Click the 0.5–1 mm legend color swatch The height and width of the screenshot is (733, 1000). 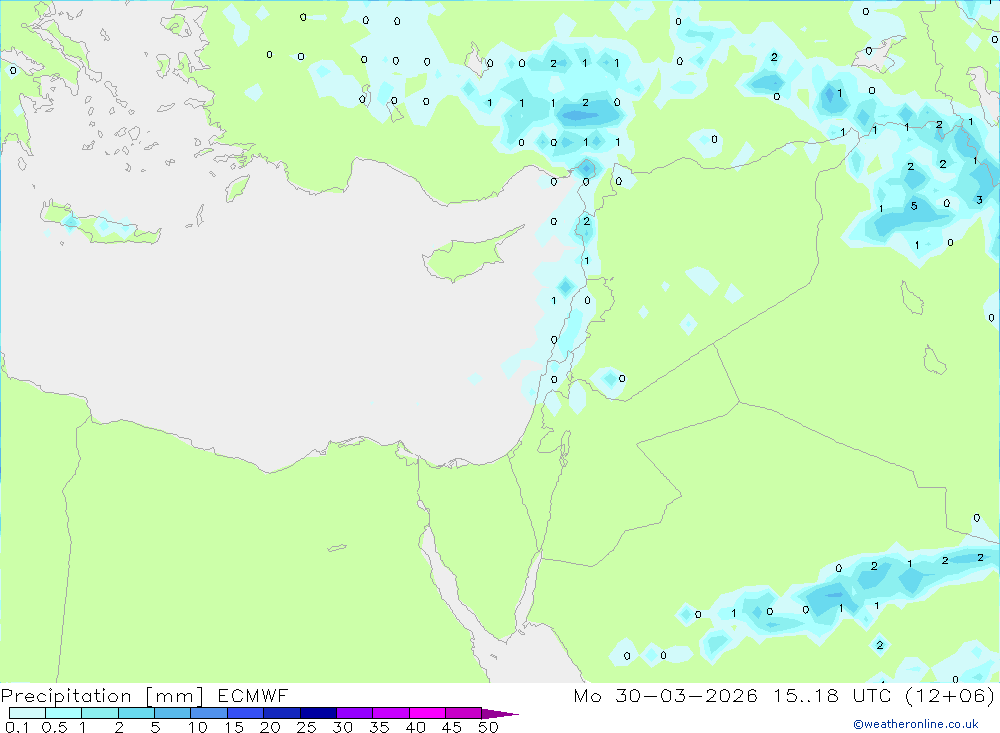pyautogui.click(x=63, y=713)
